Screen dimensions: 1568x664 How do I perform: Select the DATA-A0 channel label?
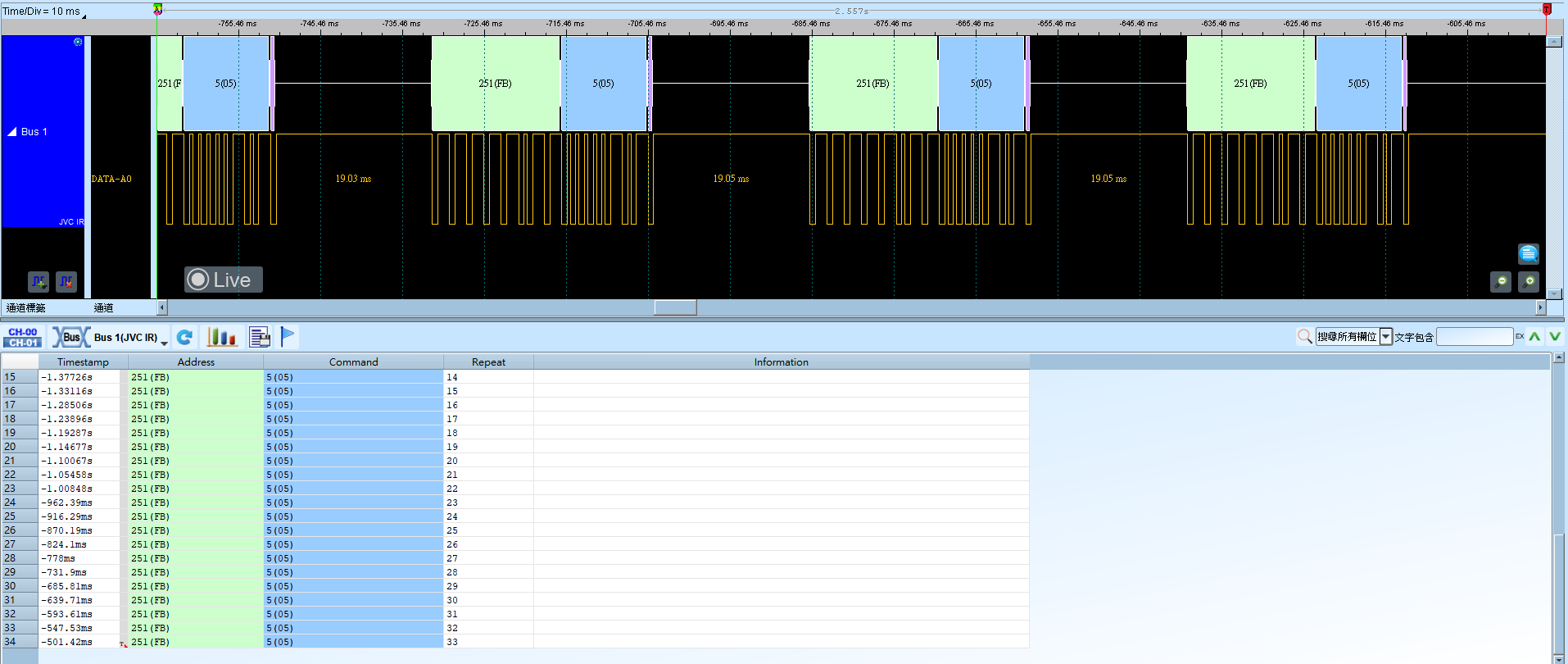point(111,179)
